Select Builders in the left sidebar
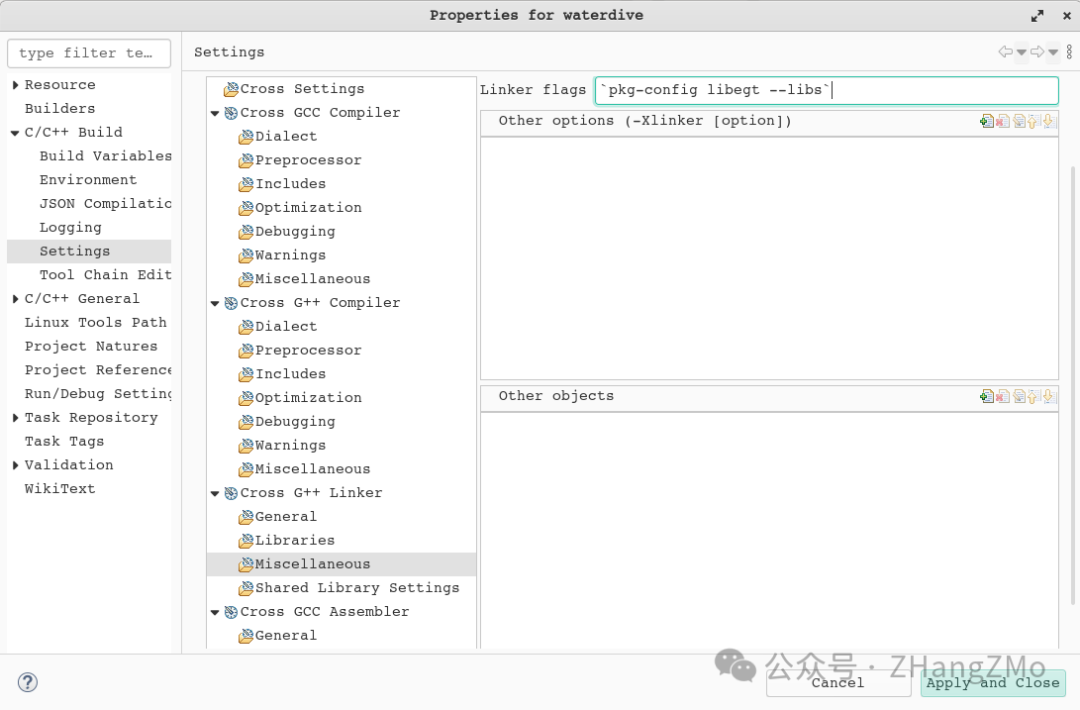The image size is (1080, 710). point(60,109)
